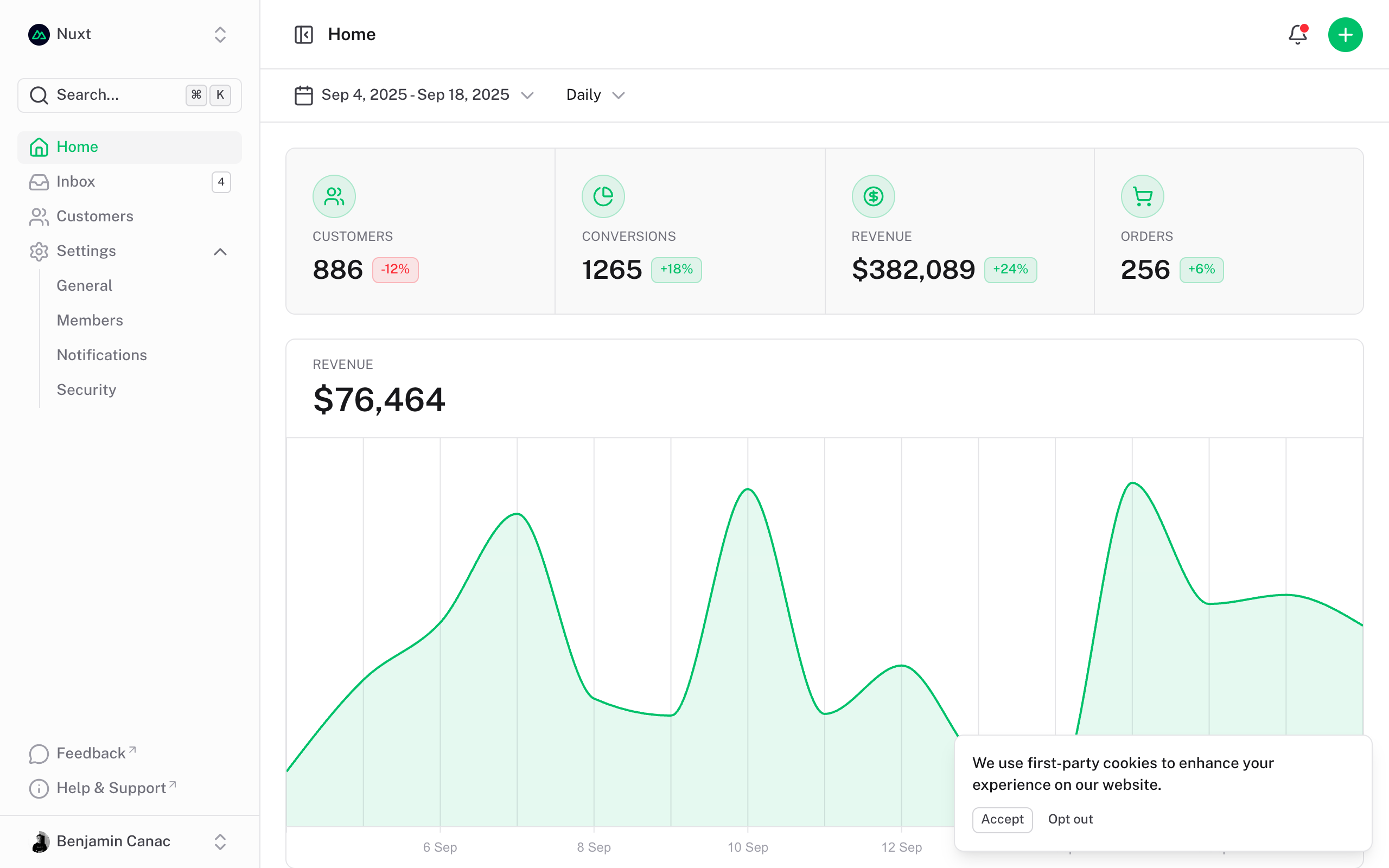1389x868 pixels.
Task: Click the dollar icon above Revenue
Action: coord(873,196)
